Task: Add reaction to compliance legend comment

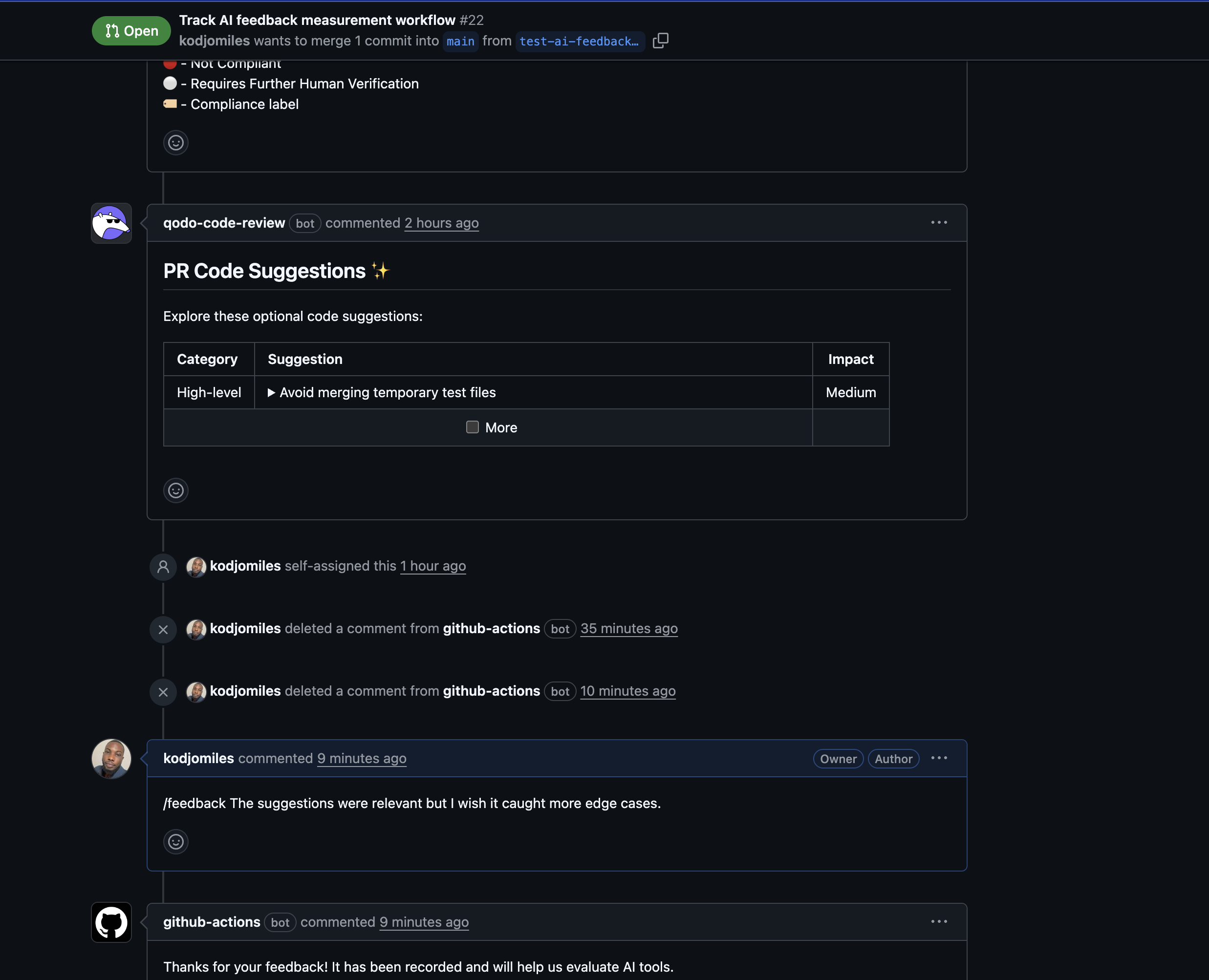Action: [x=175, y=142]
